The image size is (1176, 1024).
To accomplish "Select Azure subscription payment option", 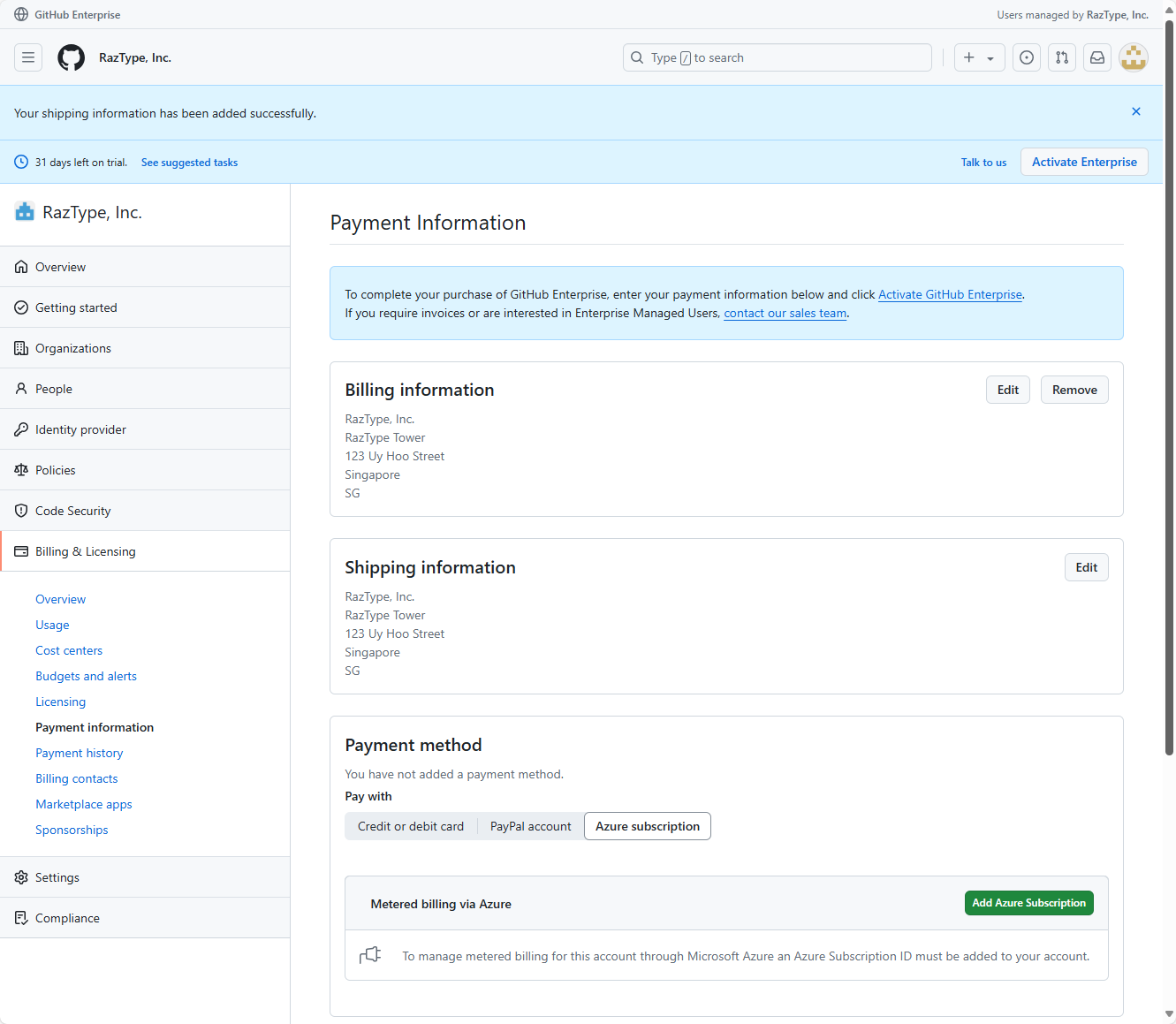I will click(647, 825).
